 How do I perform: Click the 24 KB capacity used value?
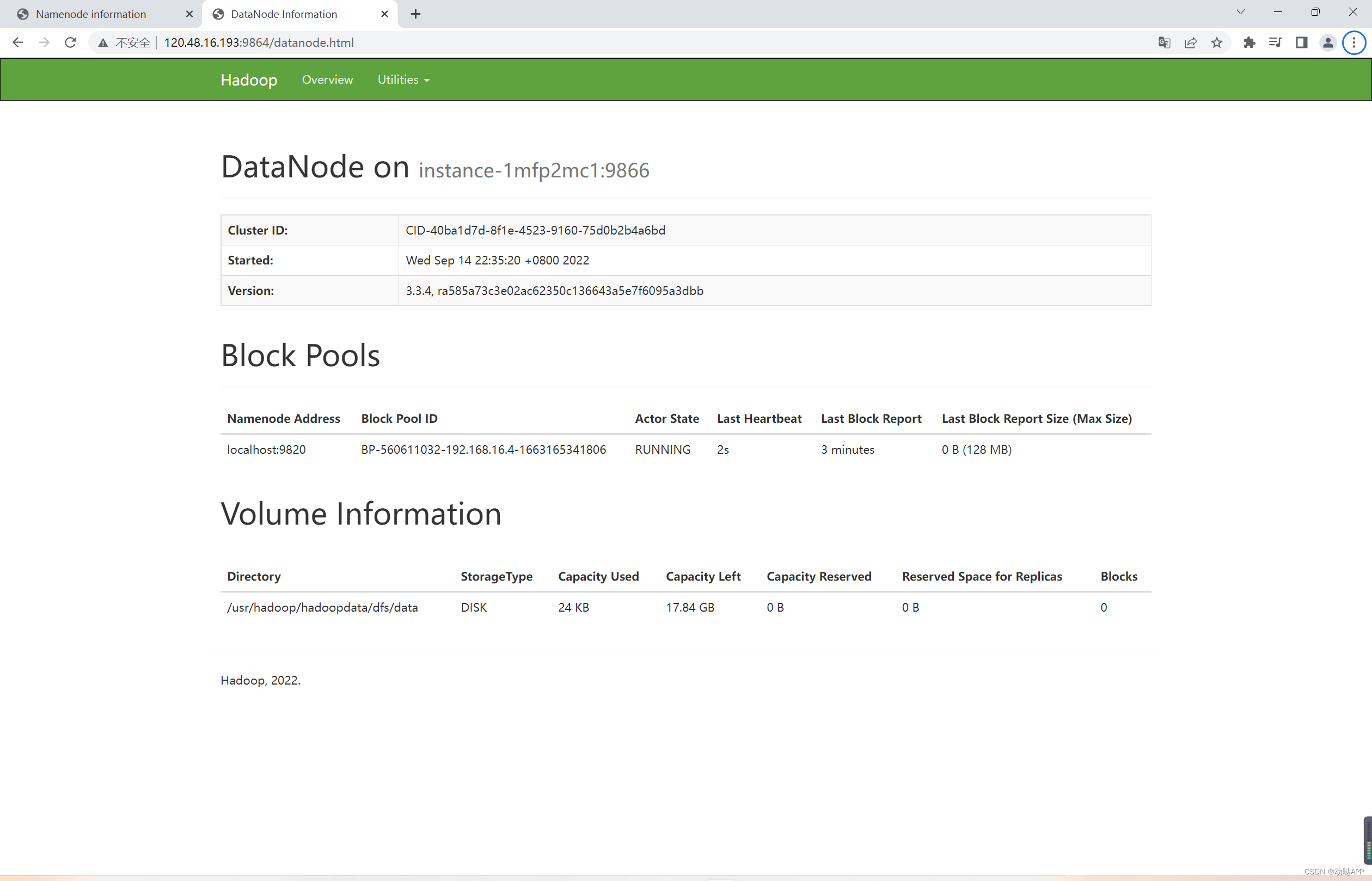tap(573, 607)
